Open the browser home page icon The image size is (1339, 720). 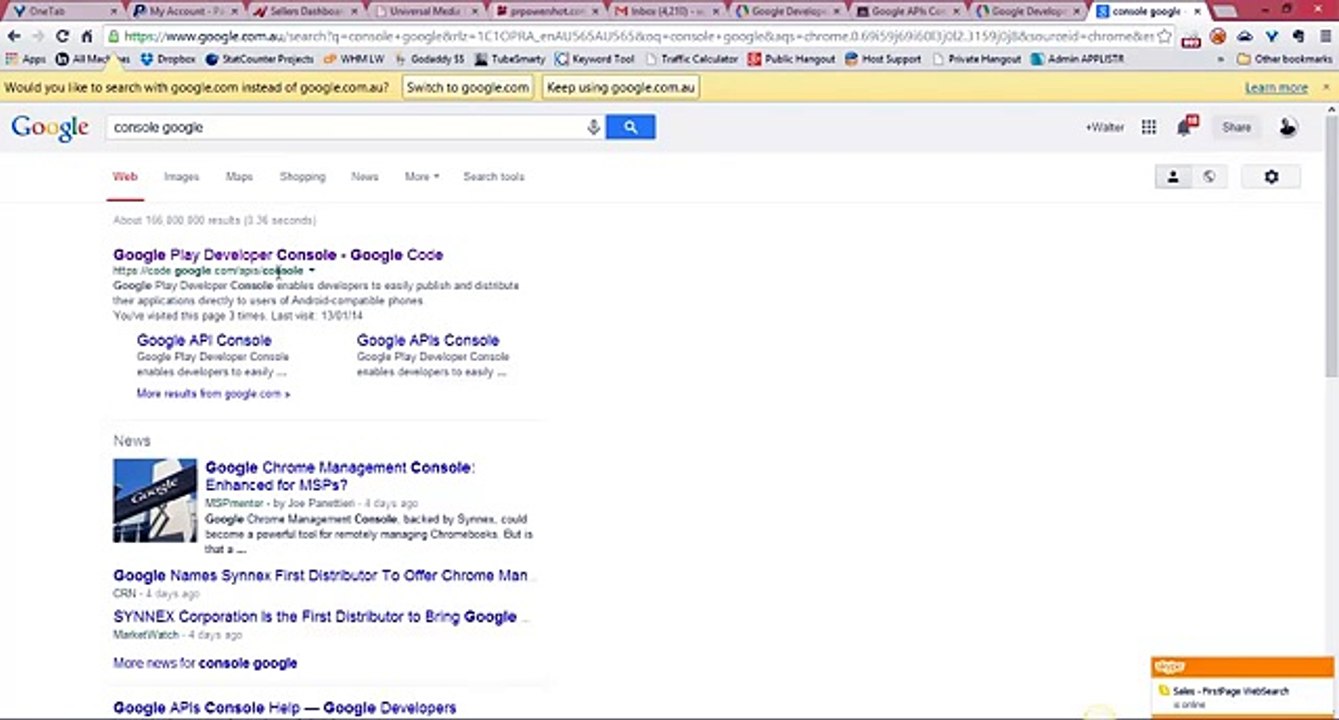(87, 36)
